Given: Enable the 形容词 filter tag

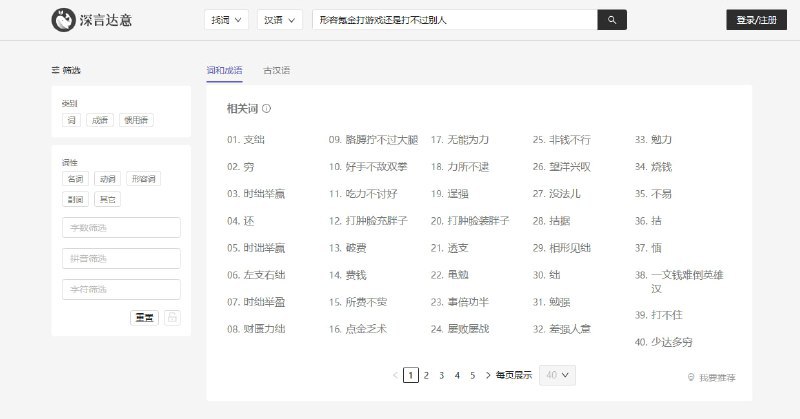Looking at the screenshot, I should coord(143,179).
